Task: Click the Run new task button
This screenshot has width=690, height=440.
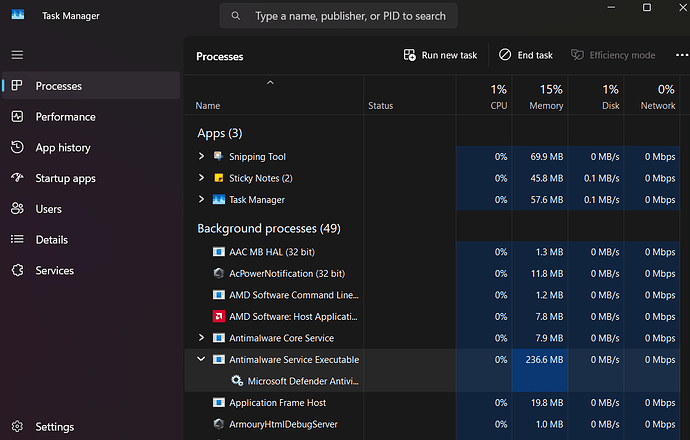Action: pyautogui.click(x=440, y=55)
